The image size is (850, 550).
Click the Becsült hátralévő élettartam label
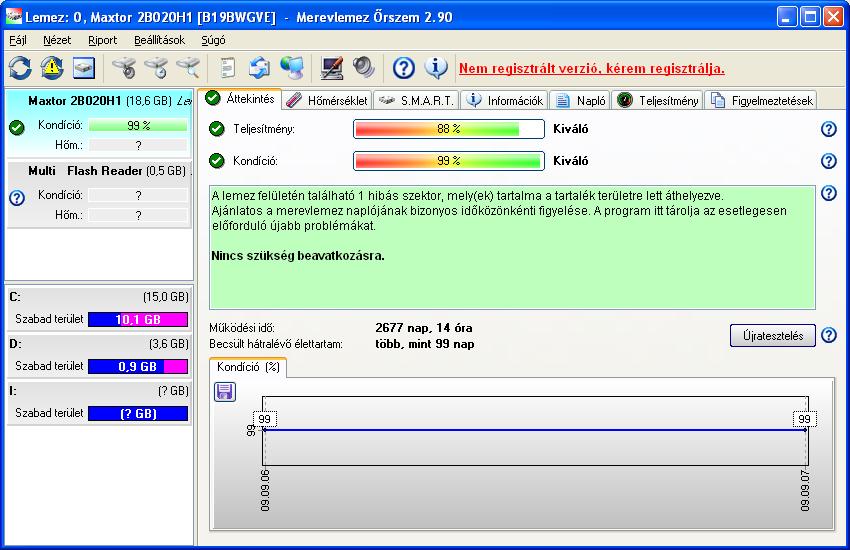276,344
